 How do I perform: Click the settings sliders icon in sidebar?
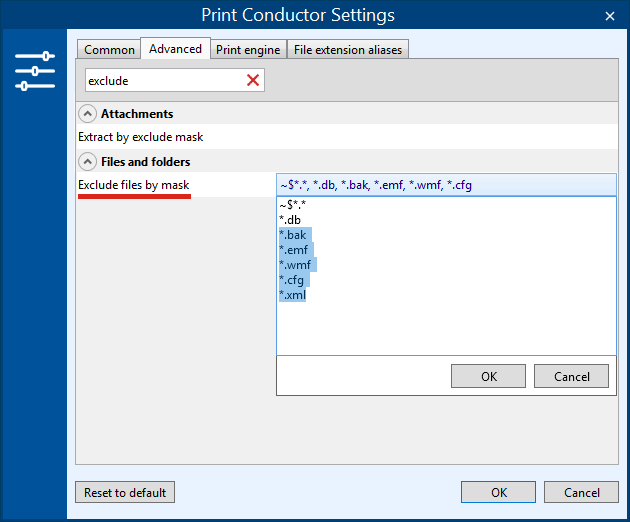pos(35,71)
